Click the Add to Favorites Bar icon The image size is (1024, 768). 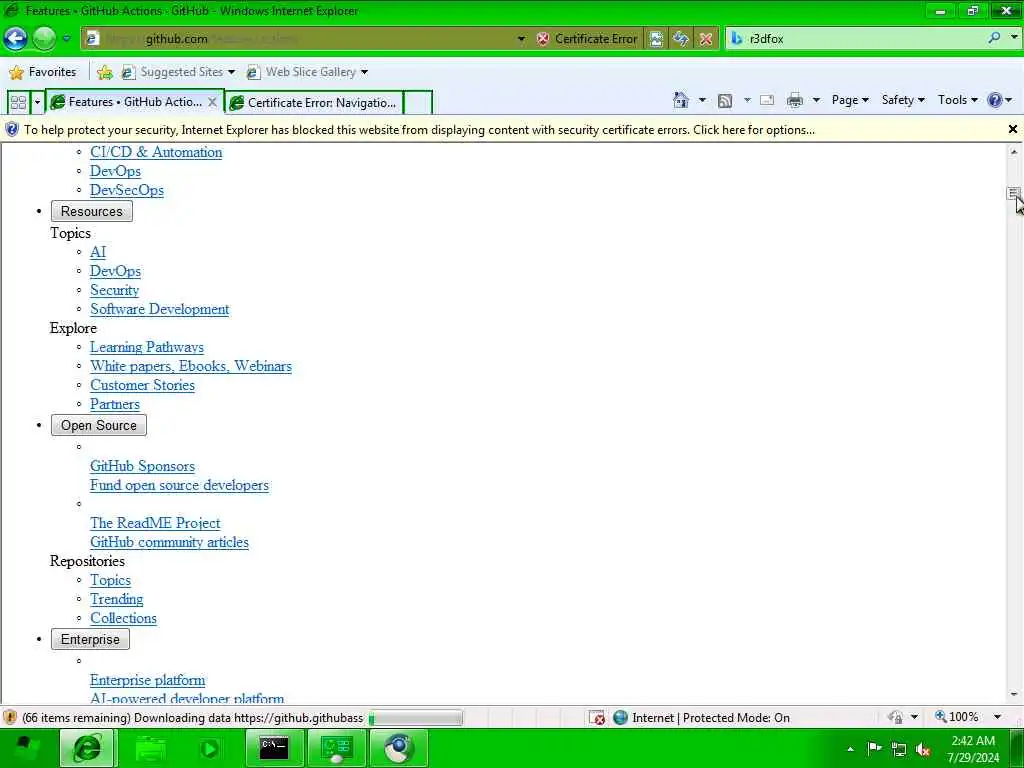click(104, 72)
